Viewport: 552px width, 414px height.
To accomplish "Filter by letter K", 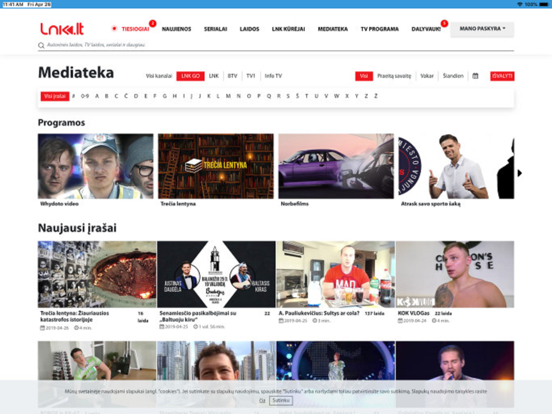I will click(x=209, y=96).
